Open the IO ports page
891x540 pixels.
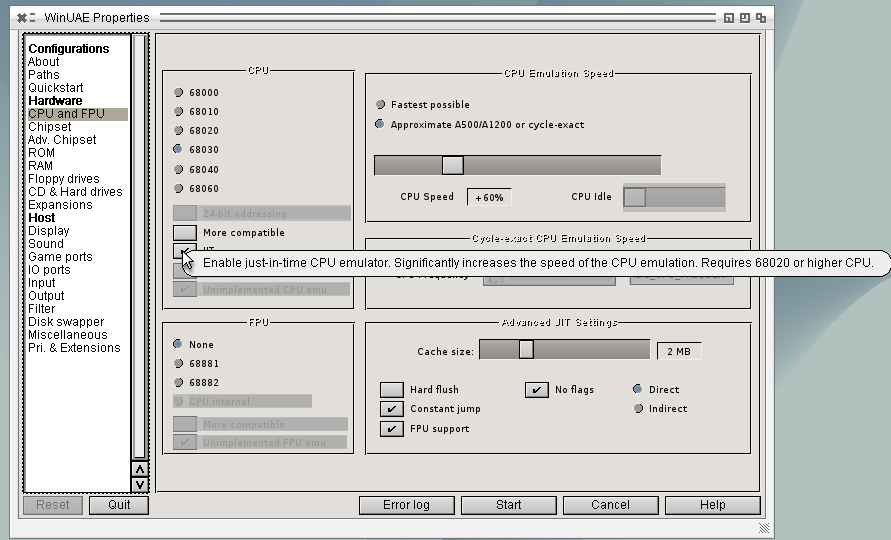click(49, 270)
